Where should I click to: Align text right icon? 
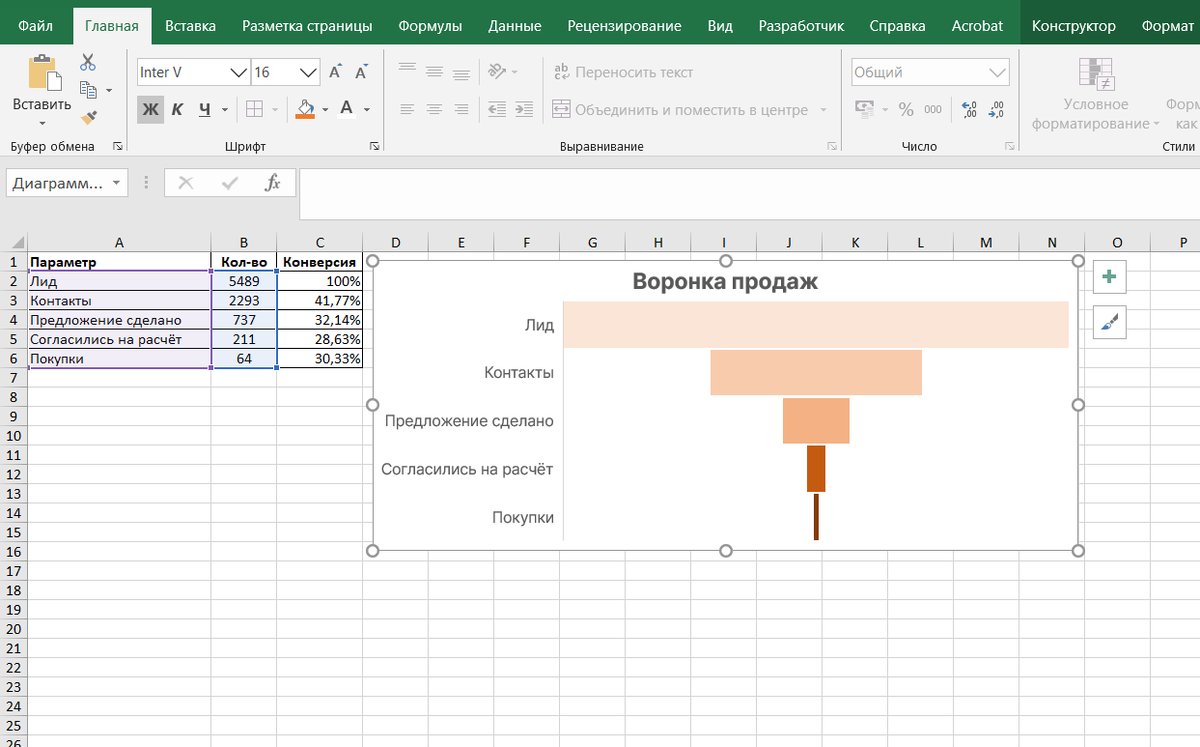461,109
